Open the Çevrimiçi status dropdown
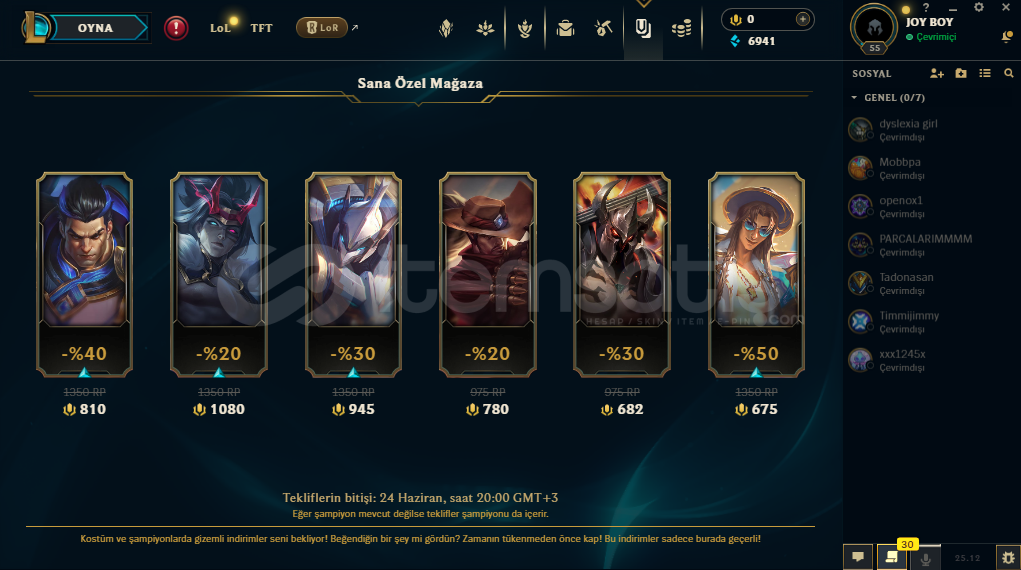The height and width of the screenshot is (570, 1021). (x=931, y=37)
